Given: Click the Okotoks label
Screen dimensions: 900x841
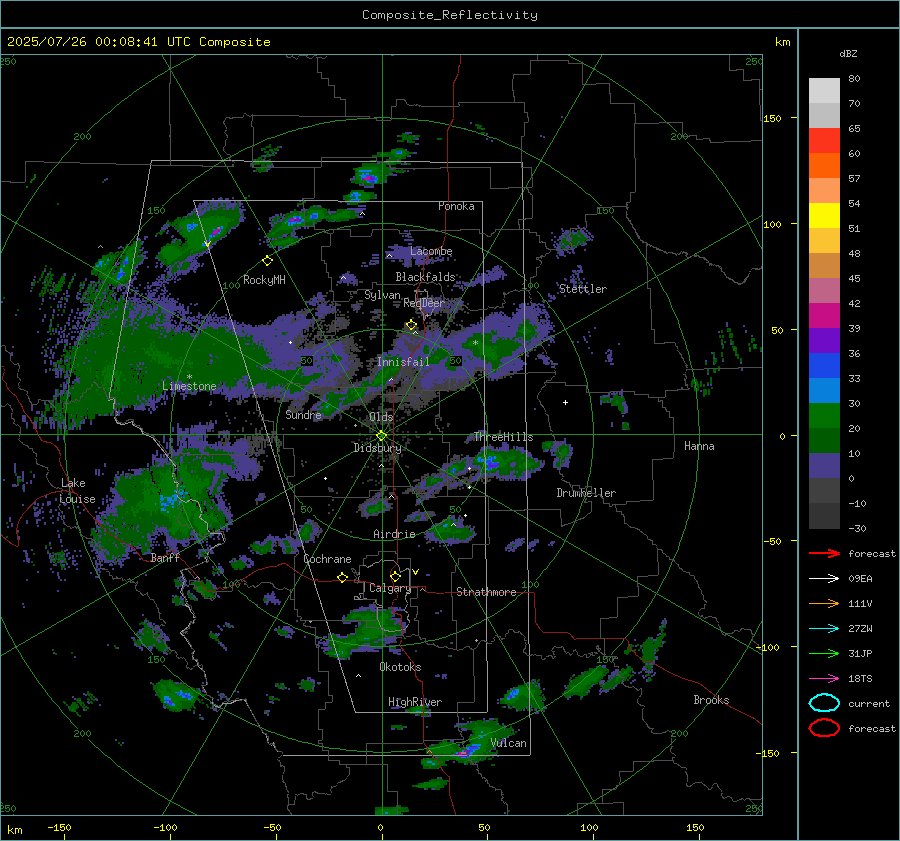Looking at the screenshot, I should 400,667.
